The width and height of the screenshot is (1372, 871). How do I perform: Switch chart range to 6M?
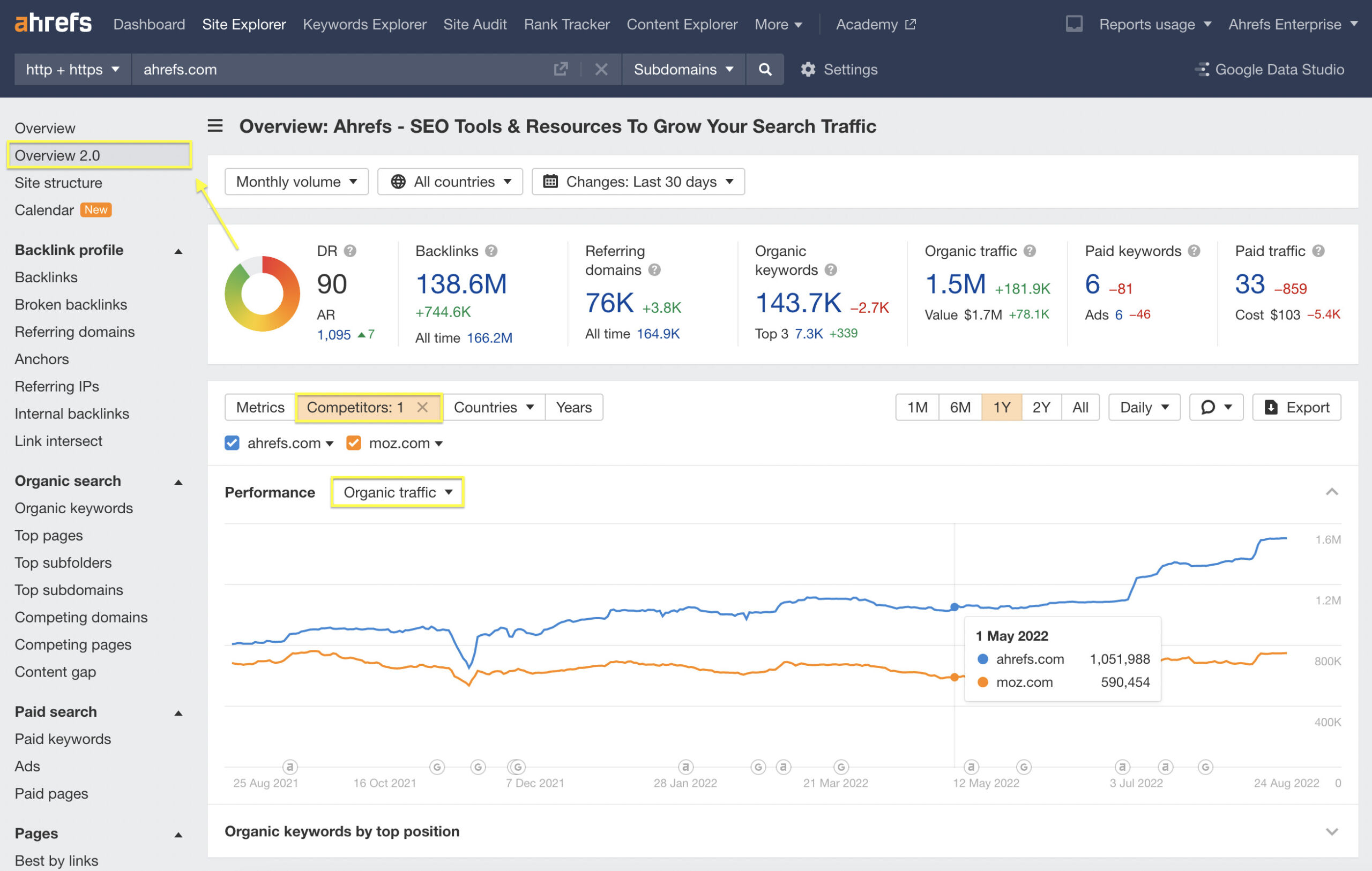click(x=959, y=407)
